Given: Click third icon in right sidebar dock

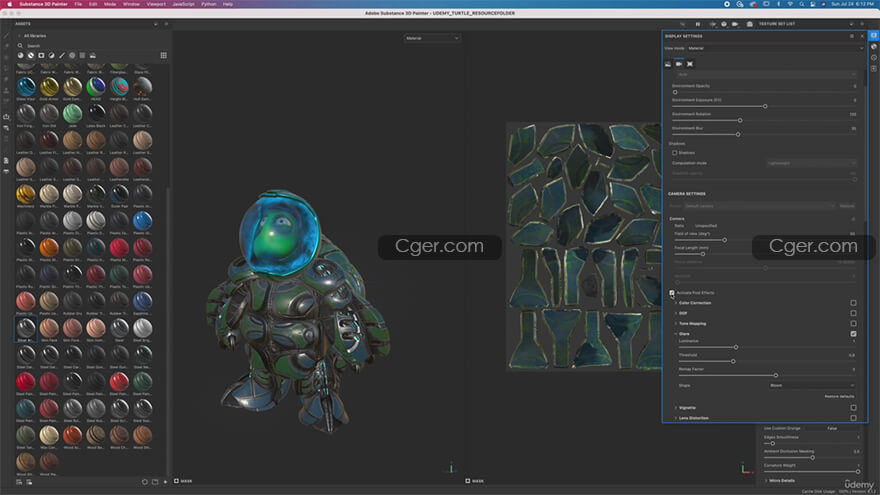Looking at the screenshot, I should (x=873, y=57).
